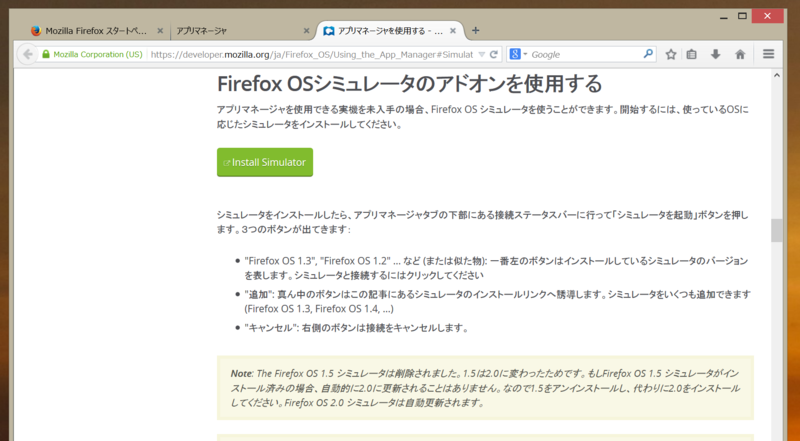Close the Mozilla Firefox スタートページ tab

click(160, 31)
